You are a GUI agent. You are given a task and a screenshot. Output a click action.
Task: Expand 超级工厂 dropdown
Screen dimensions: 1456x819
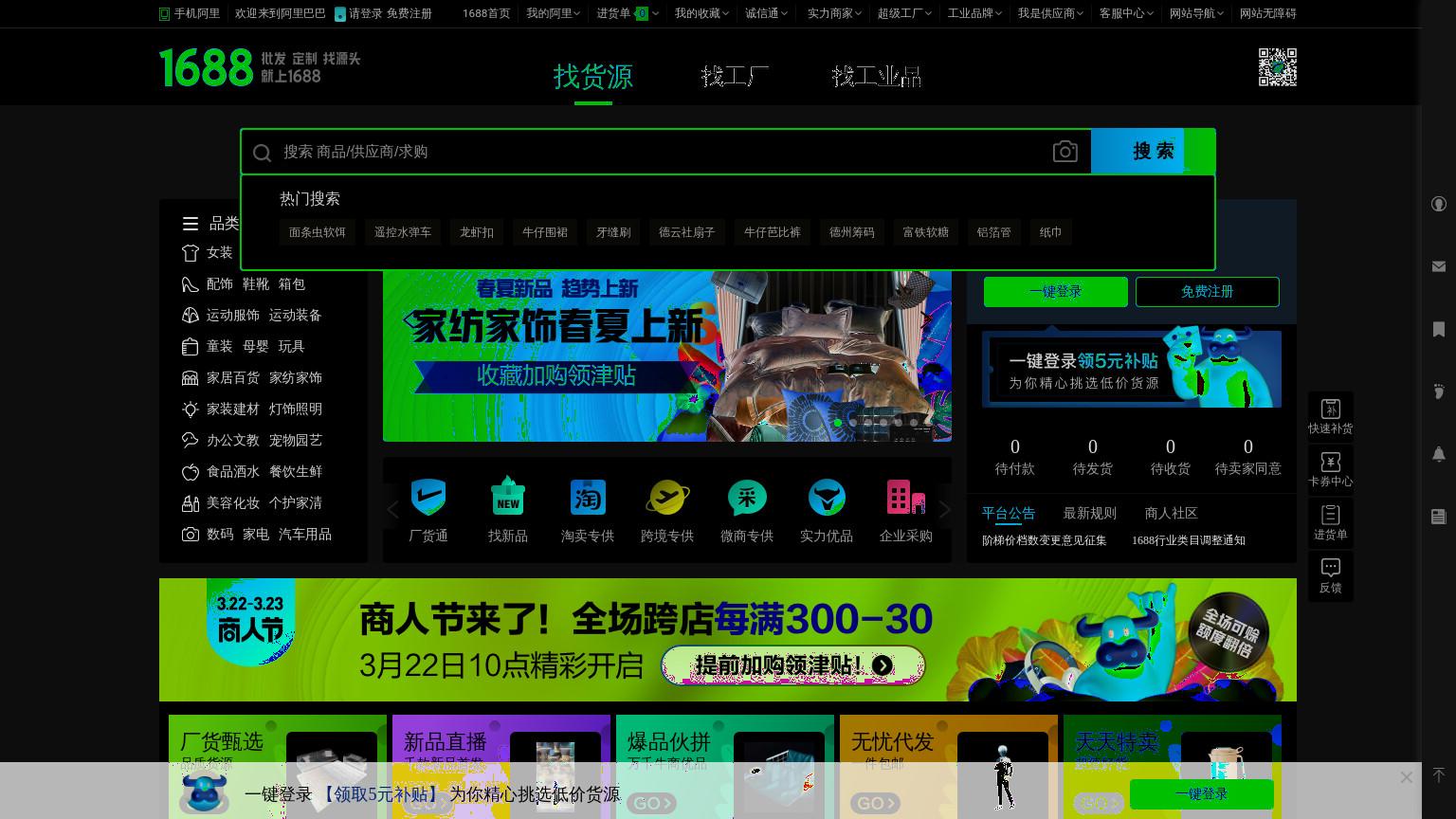(x=904, y=13)
